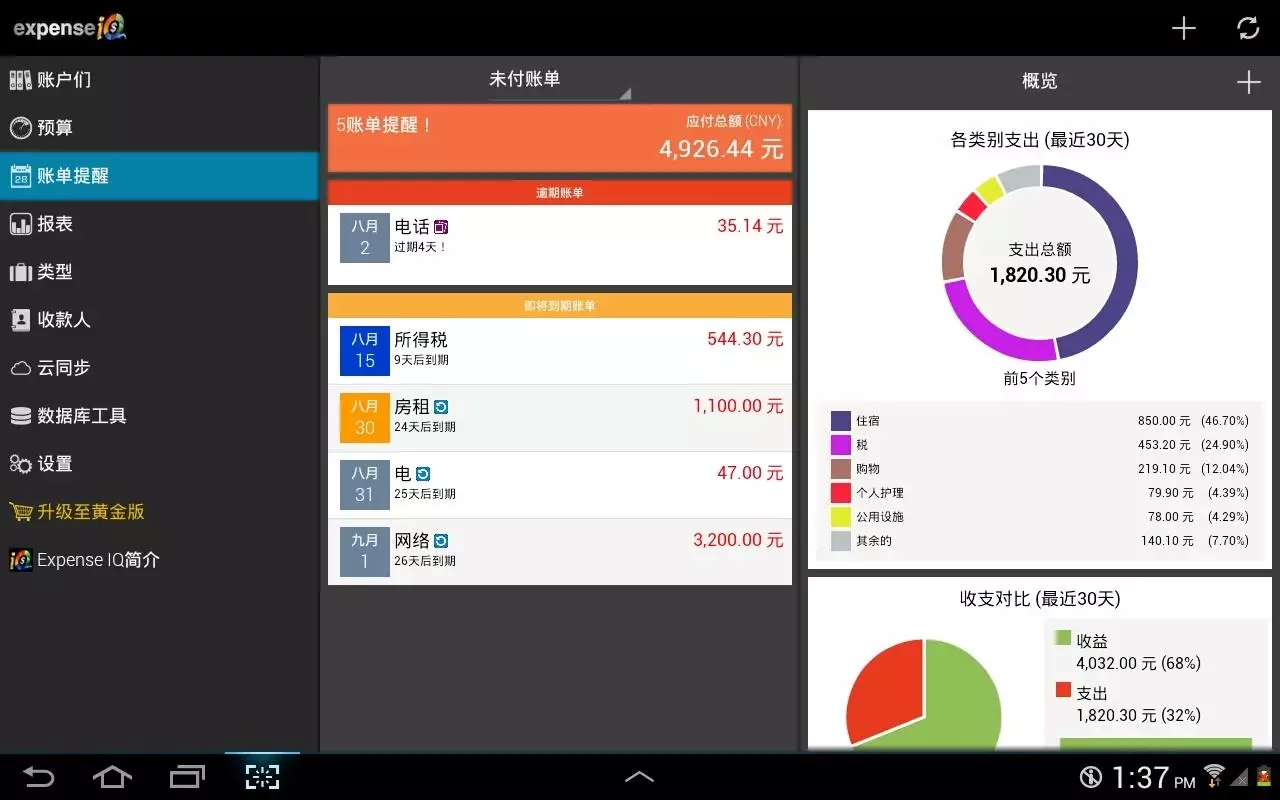
Task: Tap the 各类别支出 (最近30天) title
Action: point(1040,140)
